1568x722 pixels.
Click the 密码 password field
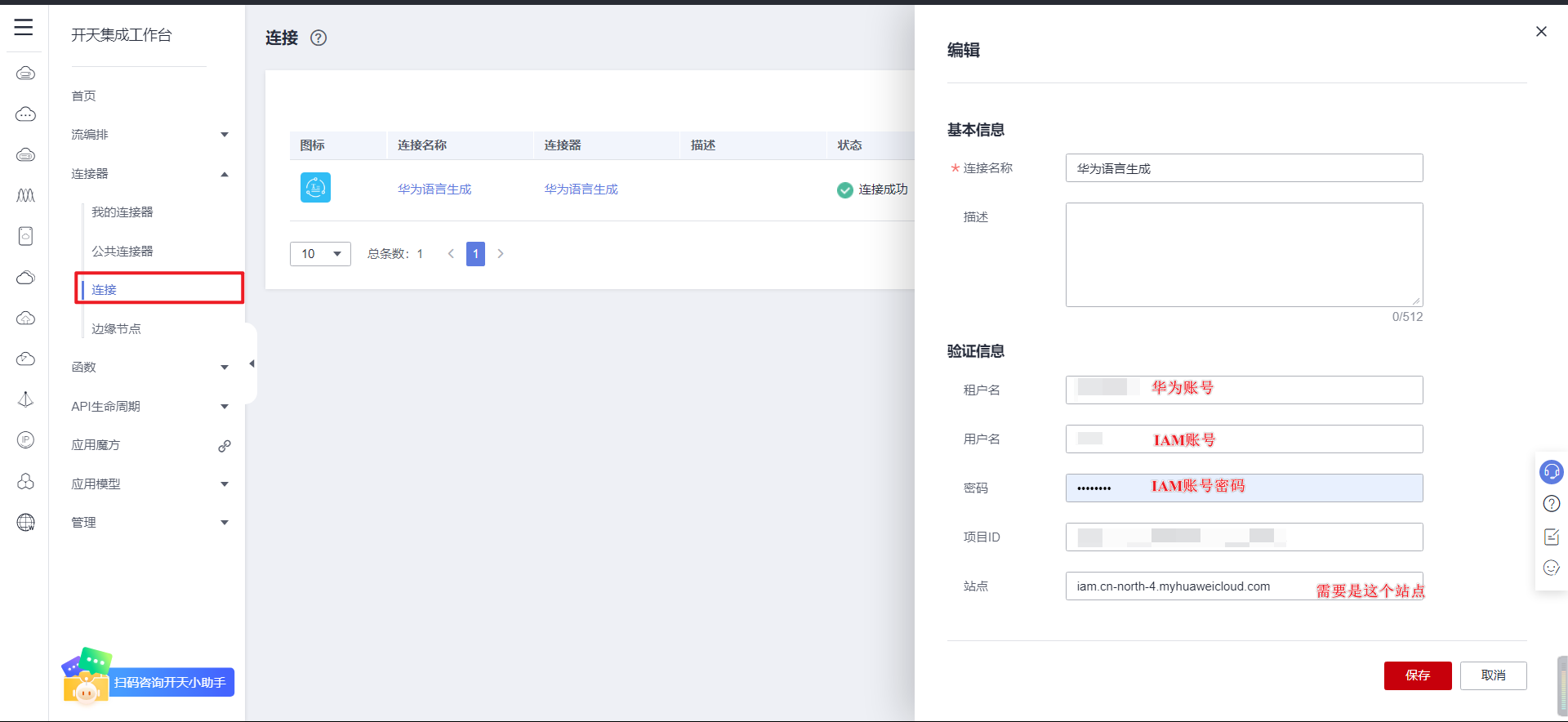click(1244, 488)
